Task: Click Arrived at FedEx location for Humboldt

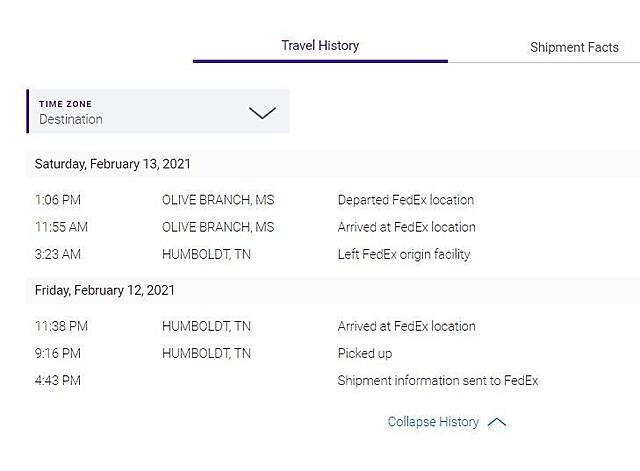Action: [x=406, y=326]
